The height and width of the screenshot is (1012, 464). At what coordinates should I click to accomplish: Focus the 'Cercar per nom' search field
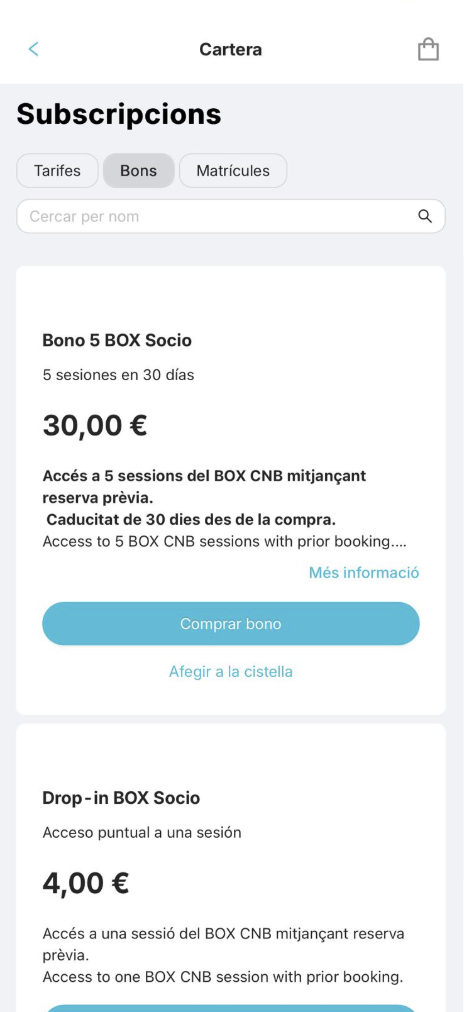coord(231,216)
